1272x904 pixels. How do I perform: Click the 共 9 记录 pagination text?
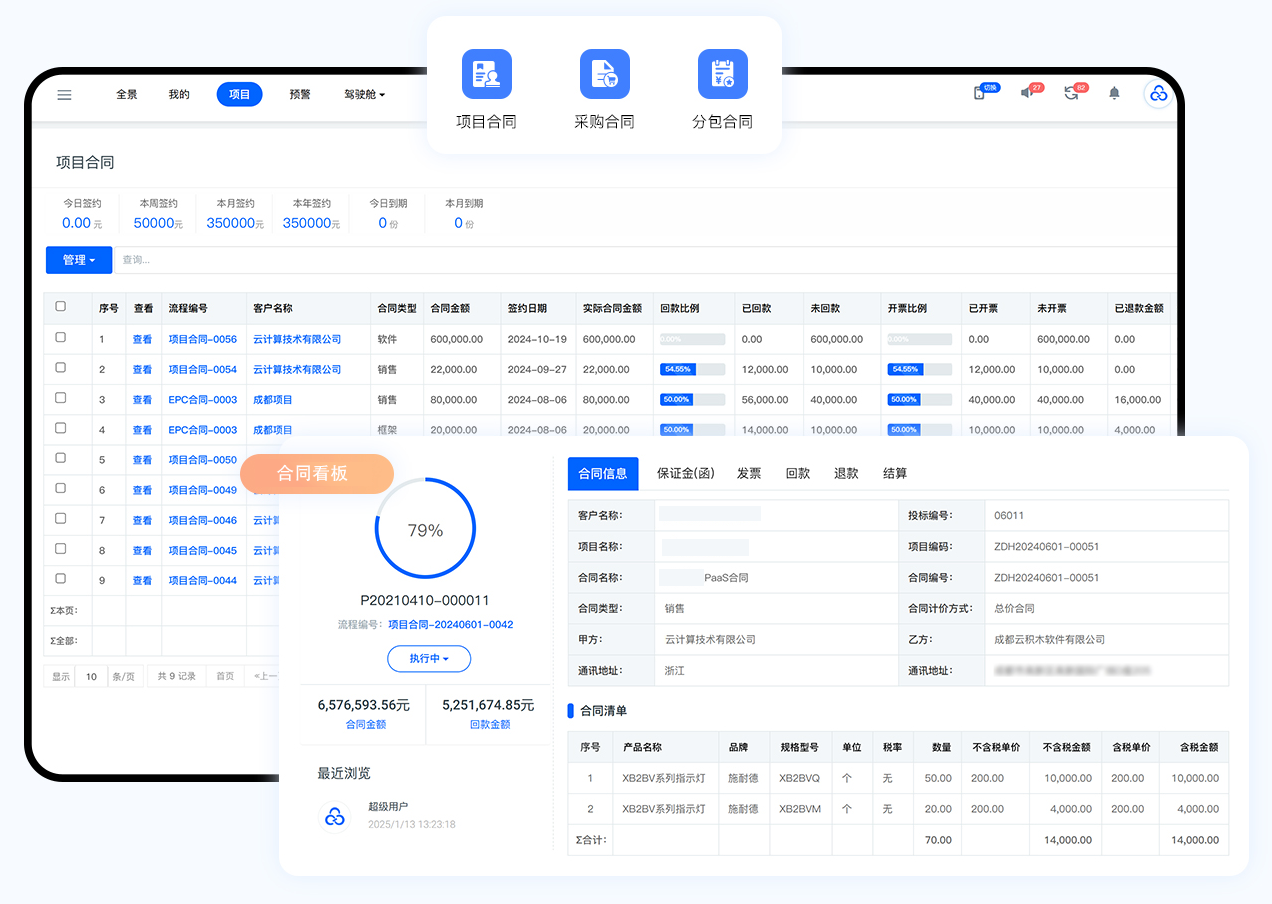pos(176,677)
